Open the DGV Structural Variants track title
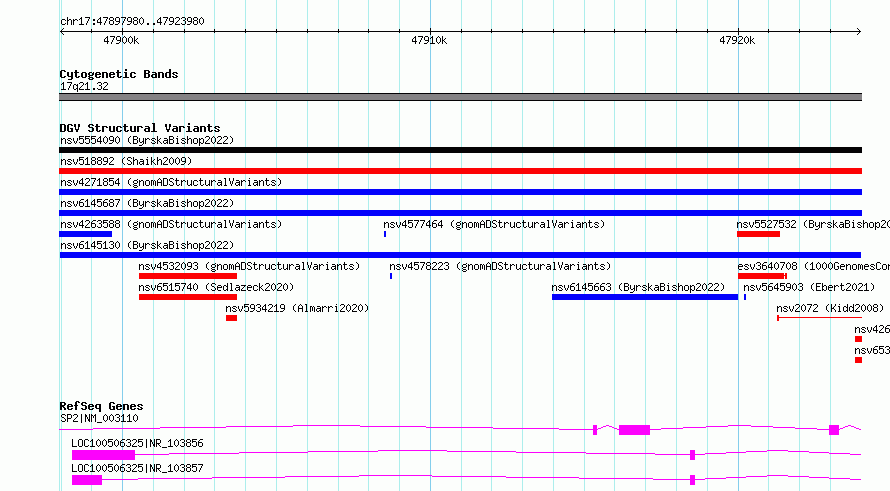 tap(140, 128)
